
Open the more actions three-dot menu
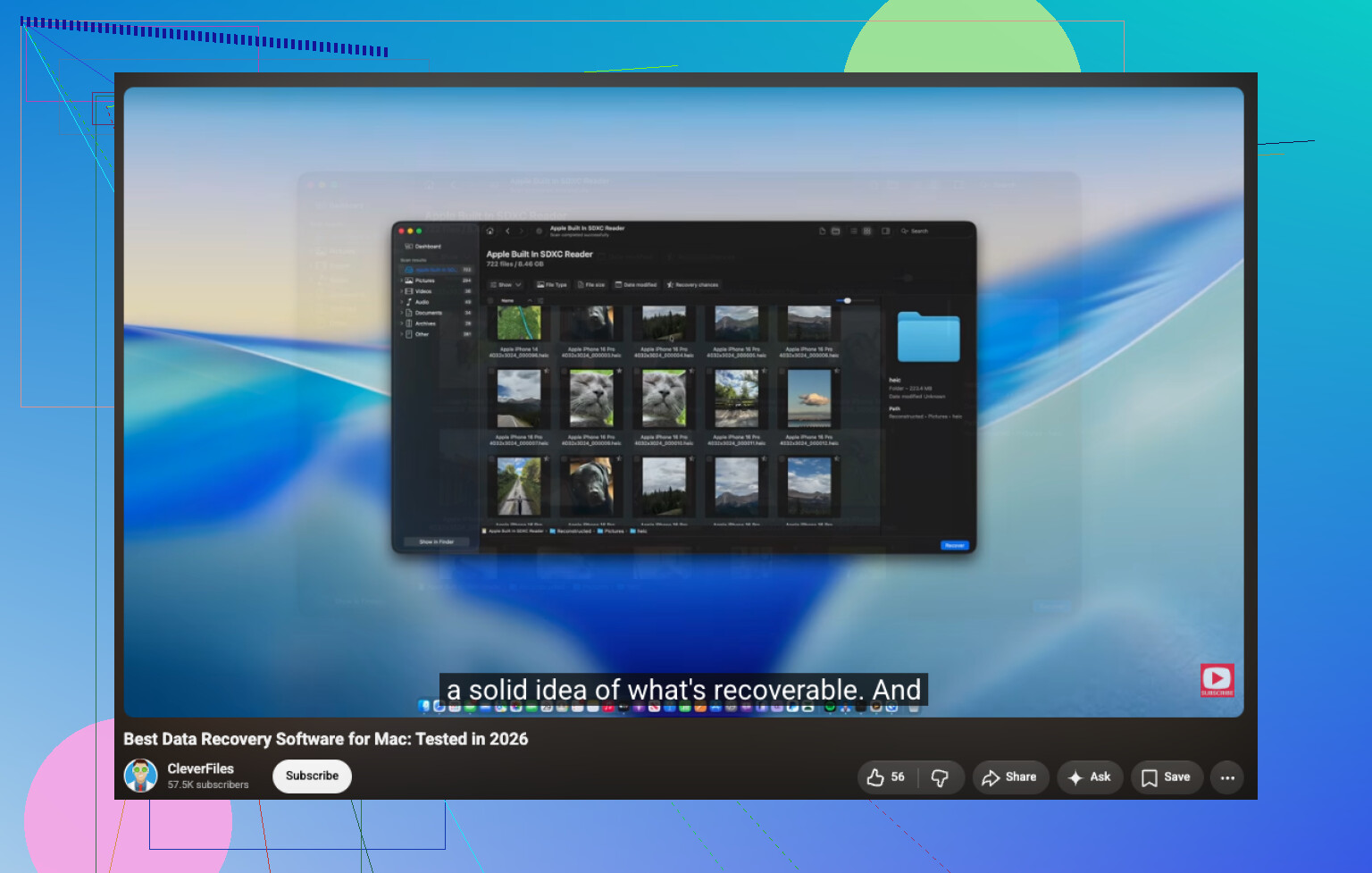(1227, 777)
